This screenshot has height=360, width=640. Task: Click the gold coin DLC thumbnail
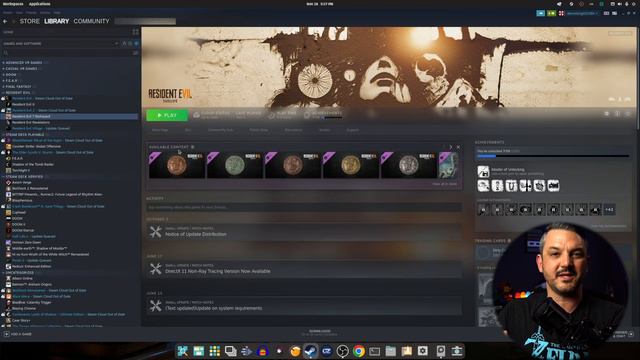[351, 165]
